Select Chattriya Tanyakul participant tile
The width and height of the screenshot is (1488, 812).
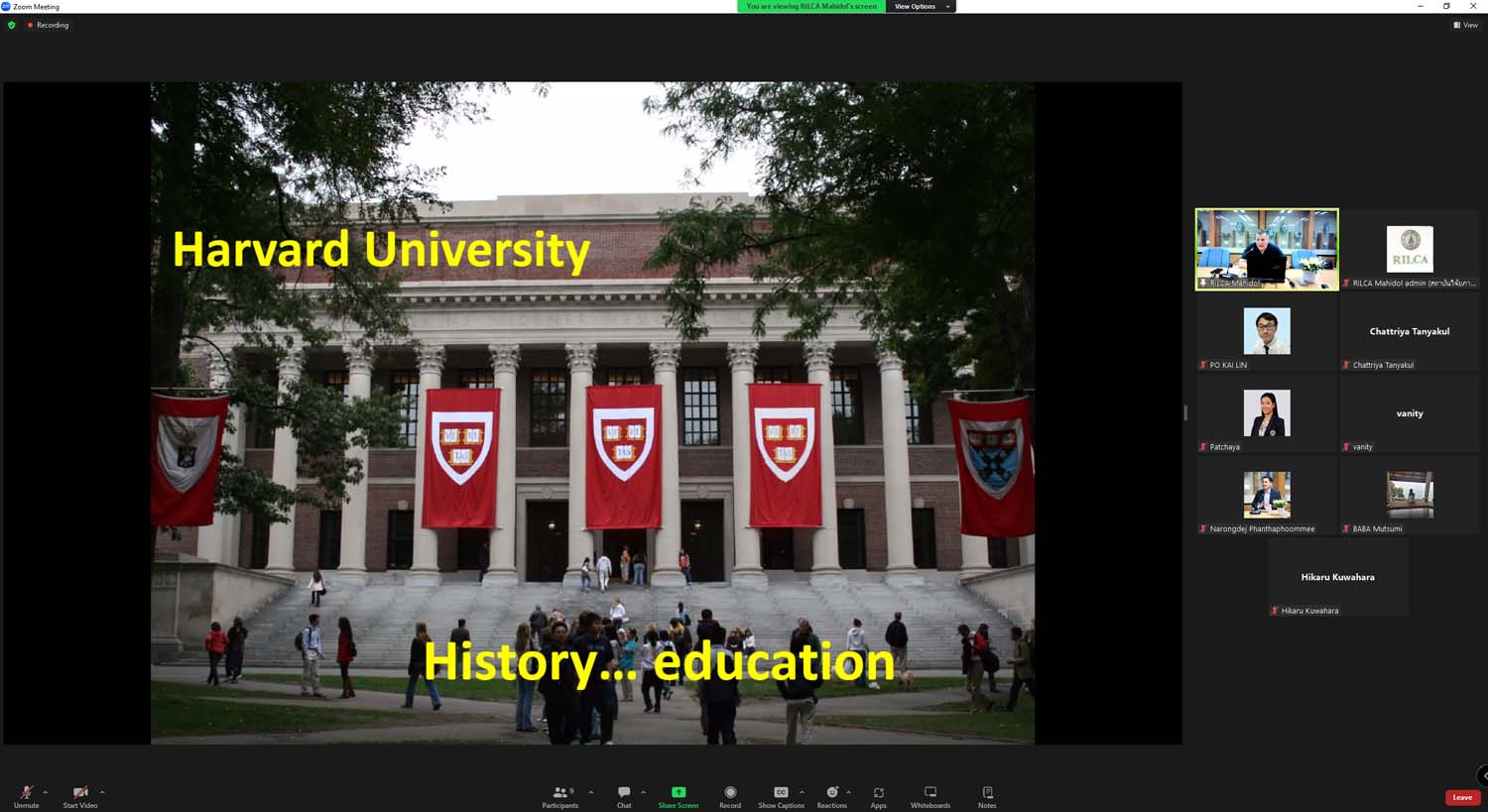tap(1410, 331)
